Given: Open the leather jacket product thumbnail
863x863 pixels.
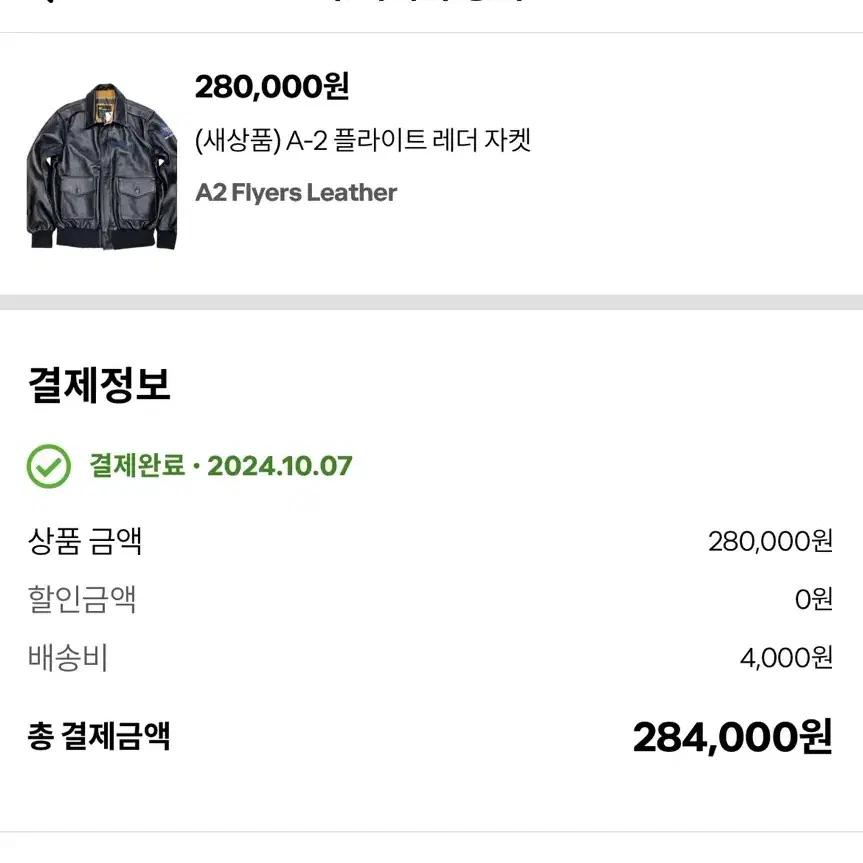Looking at the screenshot, I should click(x=102, y=166).
